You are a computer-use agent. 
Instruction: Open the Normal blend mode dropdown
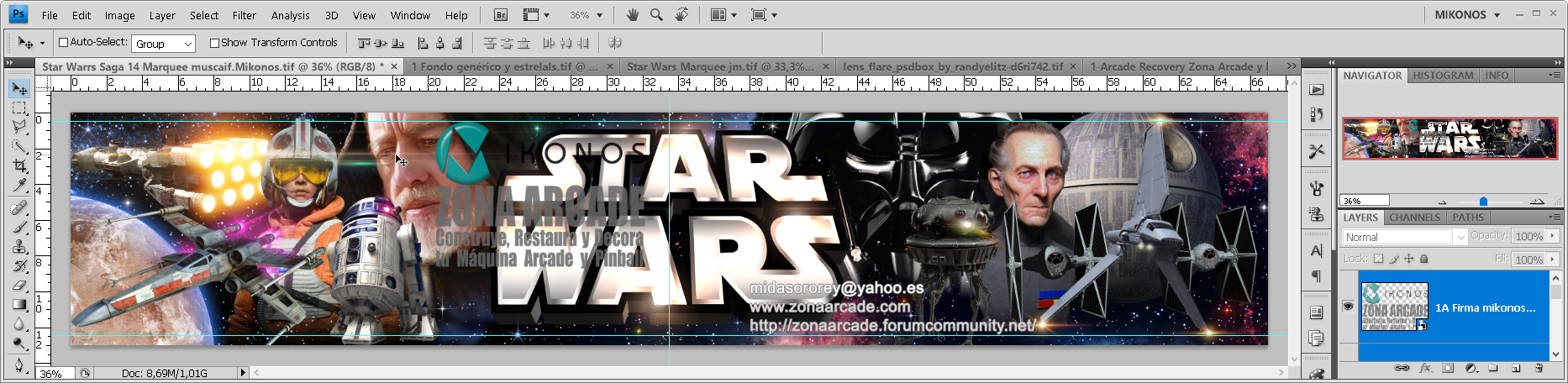(1404, 238)
